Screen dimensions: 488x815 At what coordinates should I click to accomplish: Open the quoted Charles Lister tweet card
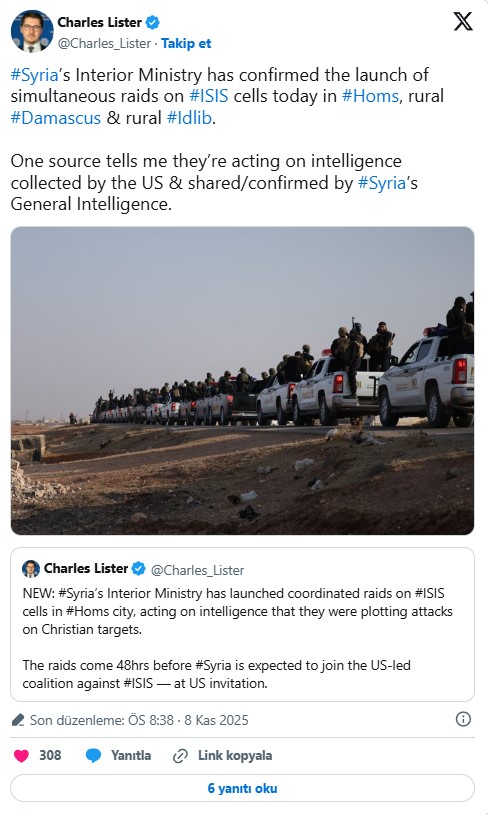pyautogui.click(x=242, y=624)
